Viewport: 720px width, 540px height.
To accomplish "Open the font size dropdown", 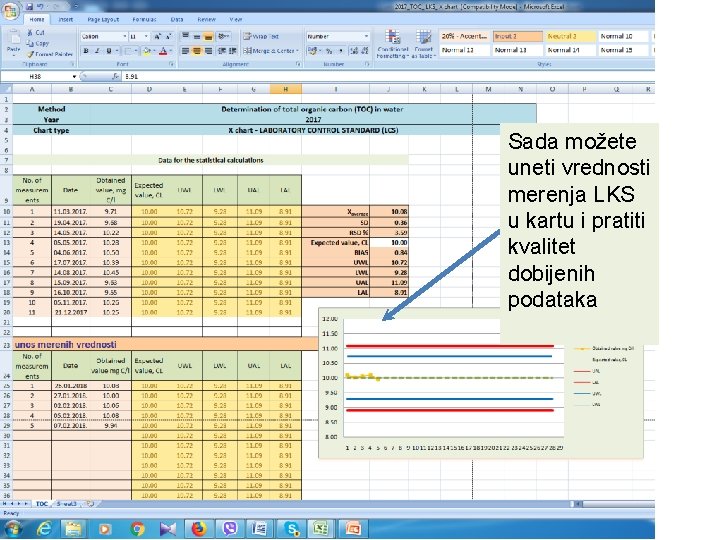I will 146,36.
